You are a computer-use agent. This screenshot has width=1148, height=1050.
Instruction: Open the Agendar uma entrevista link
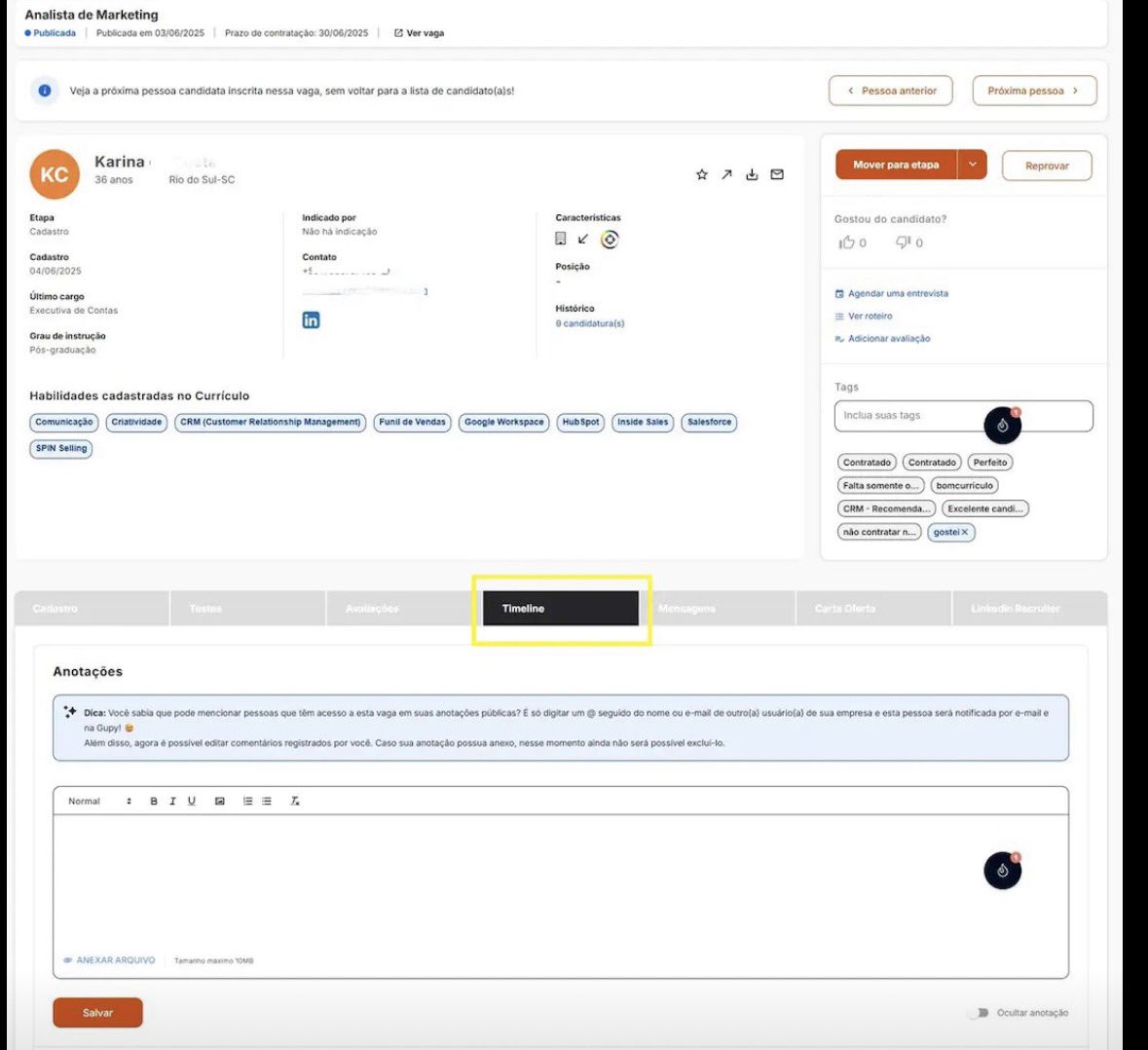pos(897,293)
